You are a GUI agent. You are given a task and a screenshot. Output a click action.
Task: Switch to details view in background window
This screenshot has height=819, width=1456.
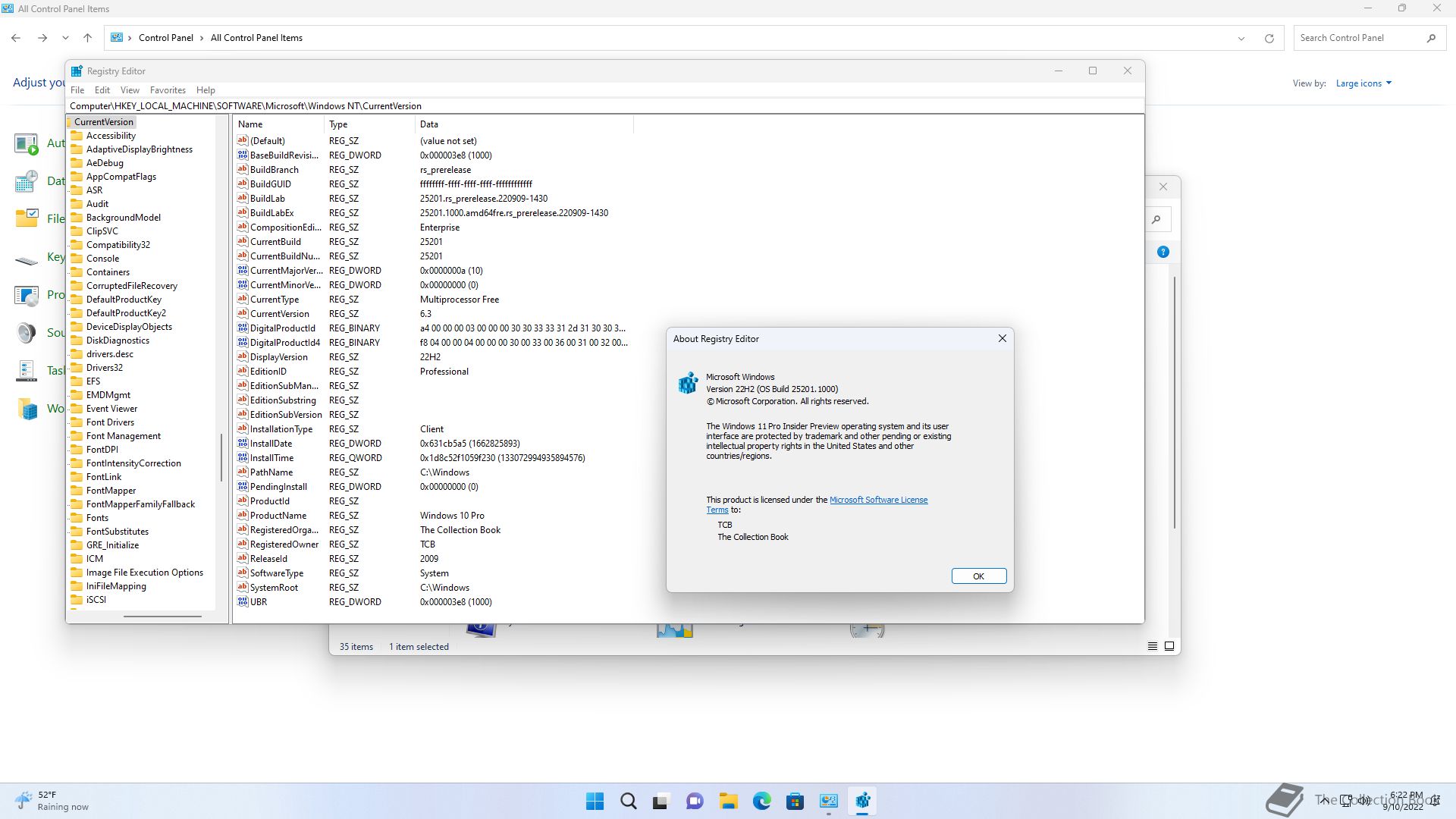[x=1153, y=646]
